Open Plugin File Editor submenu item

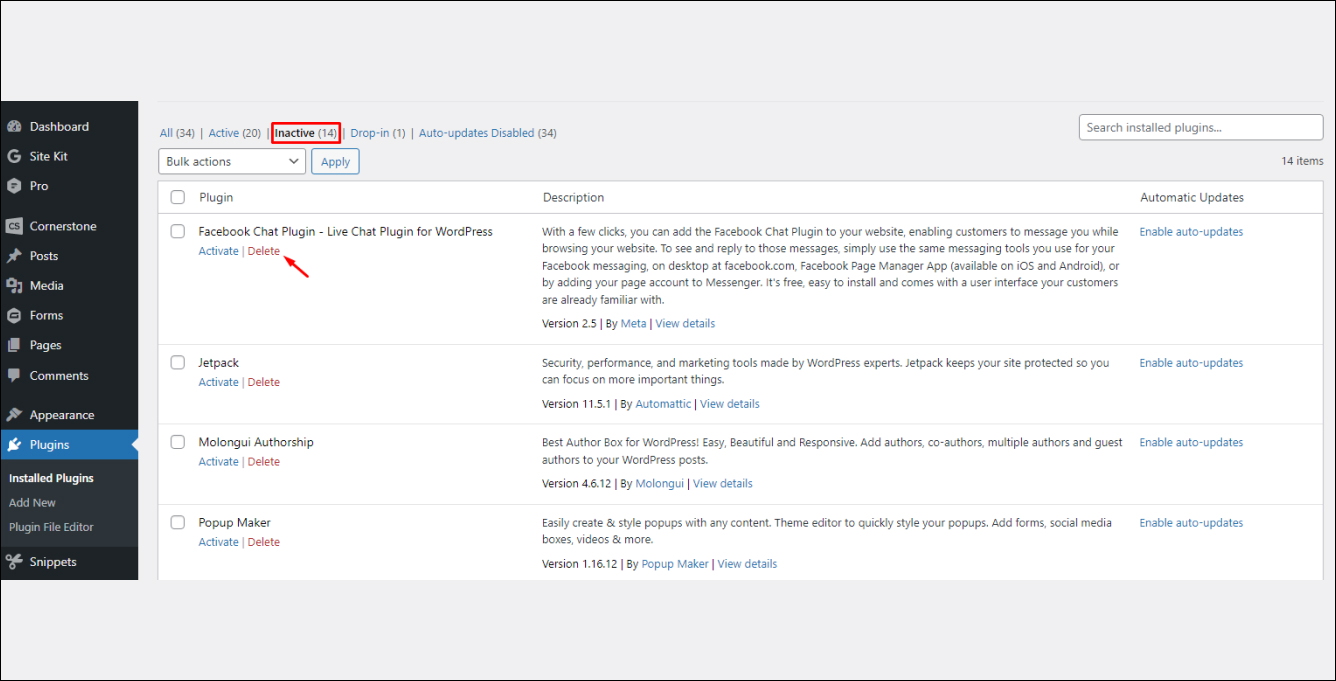[51, 527]
